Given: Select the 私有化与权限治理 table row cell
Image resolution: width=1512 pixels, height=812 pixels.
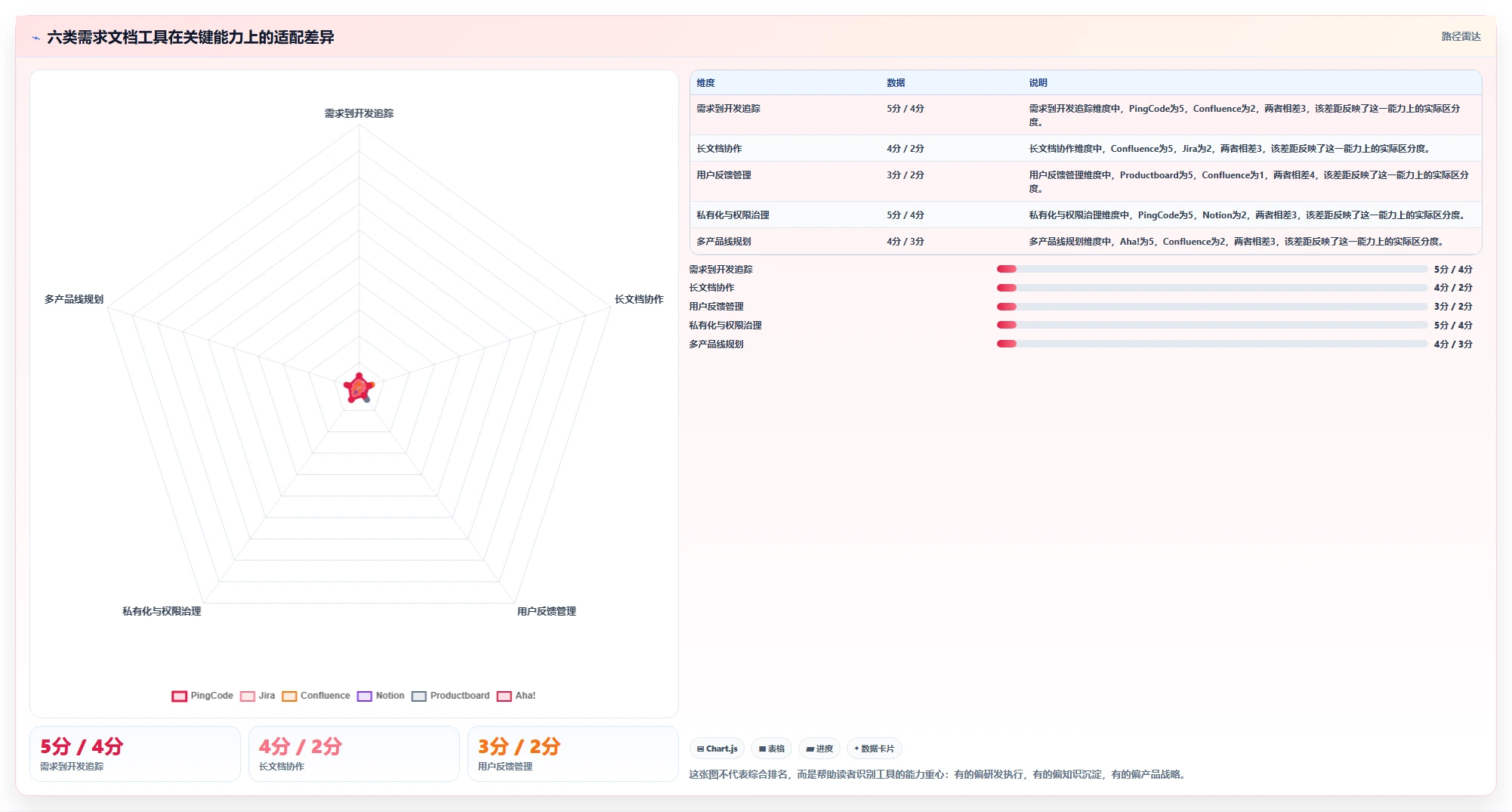Looking at the screenshot, I should point(733,215).
